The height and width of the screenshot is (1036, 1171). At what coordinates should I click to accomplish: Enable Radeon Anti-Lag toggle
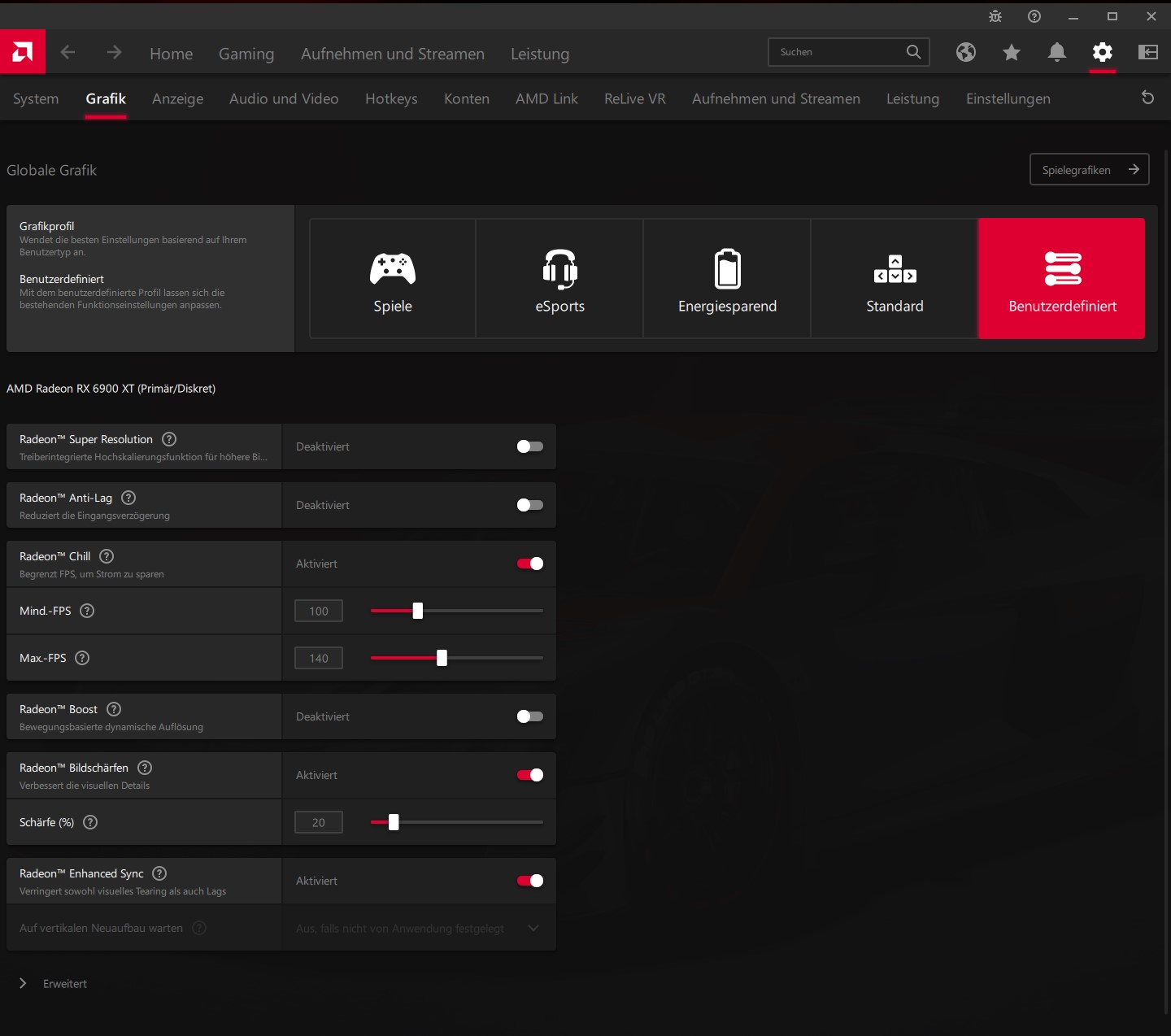click(x=530, y=505)
